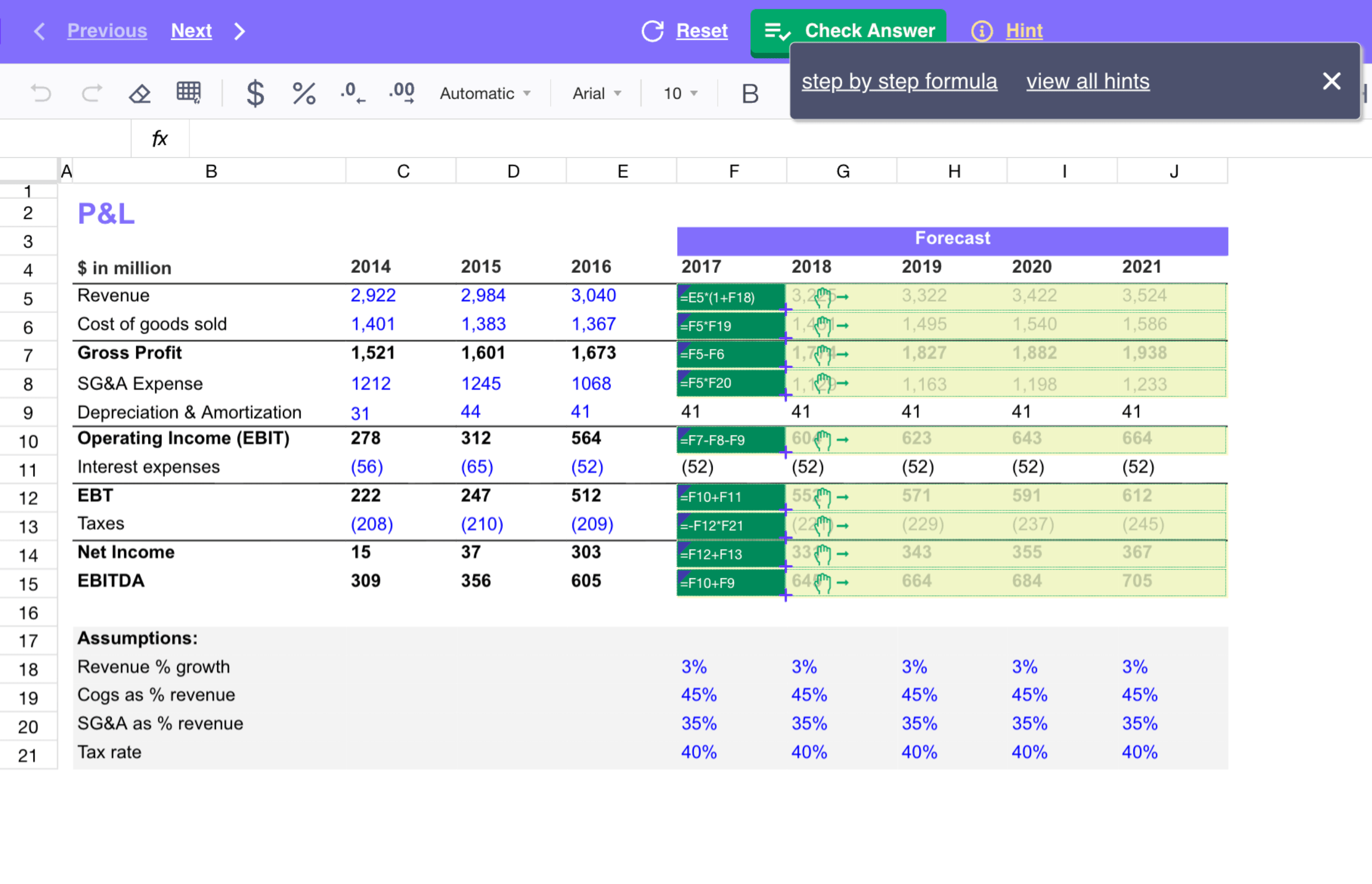The height and width of the screenshot is (884, 1372).
Task: Toggle bold formatting button
Action: tap(750, 94)
